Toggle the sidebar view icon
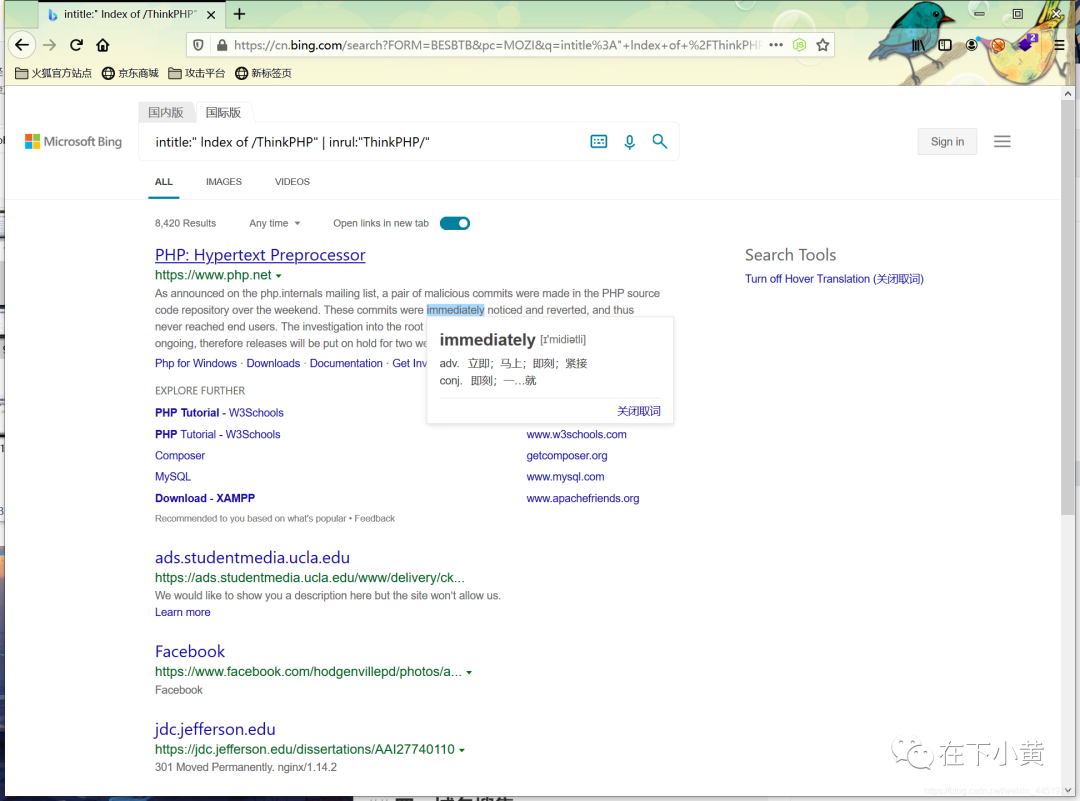 click(945, 45)
